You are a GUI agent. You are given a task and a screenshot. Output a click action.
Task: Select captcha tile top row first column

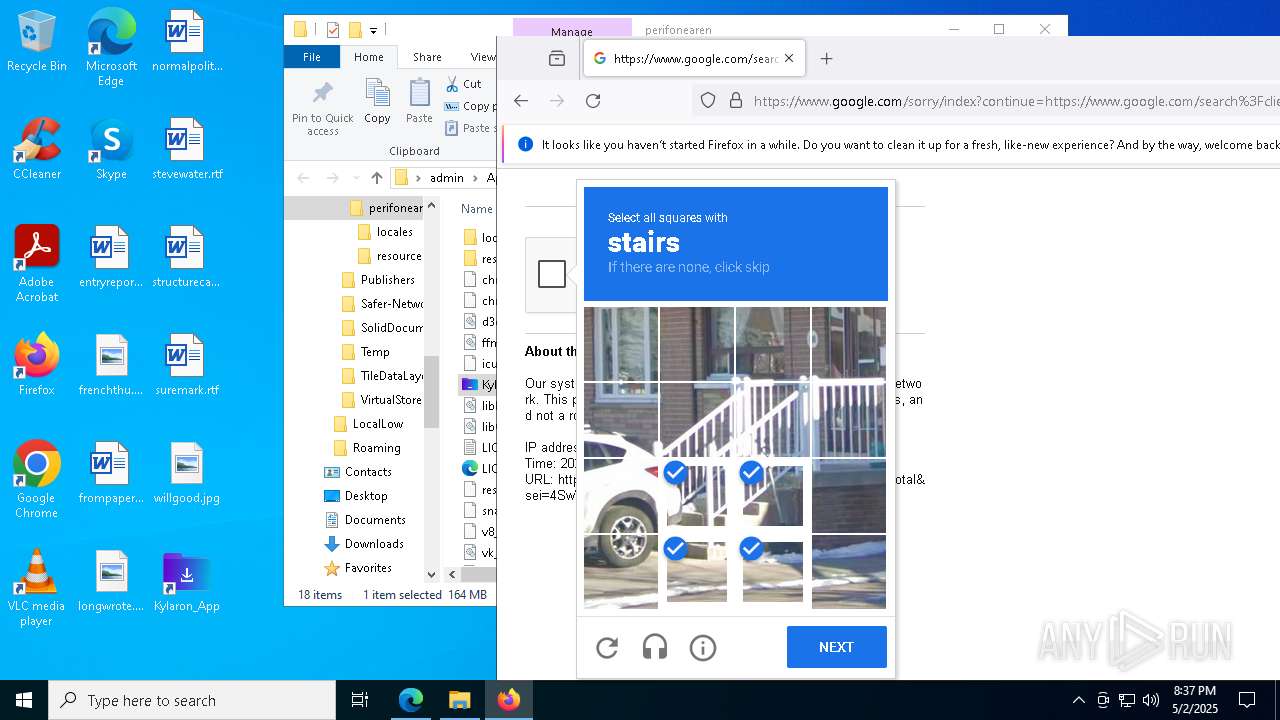621,344
